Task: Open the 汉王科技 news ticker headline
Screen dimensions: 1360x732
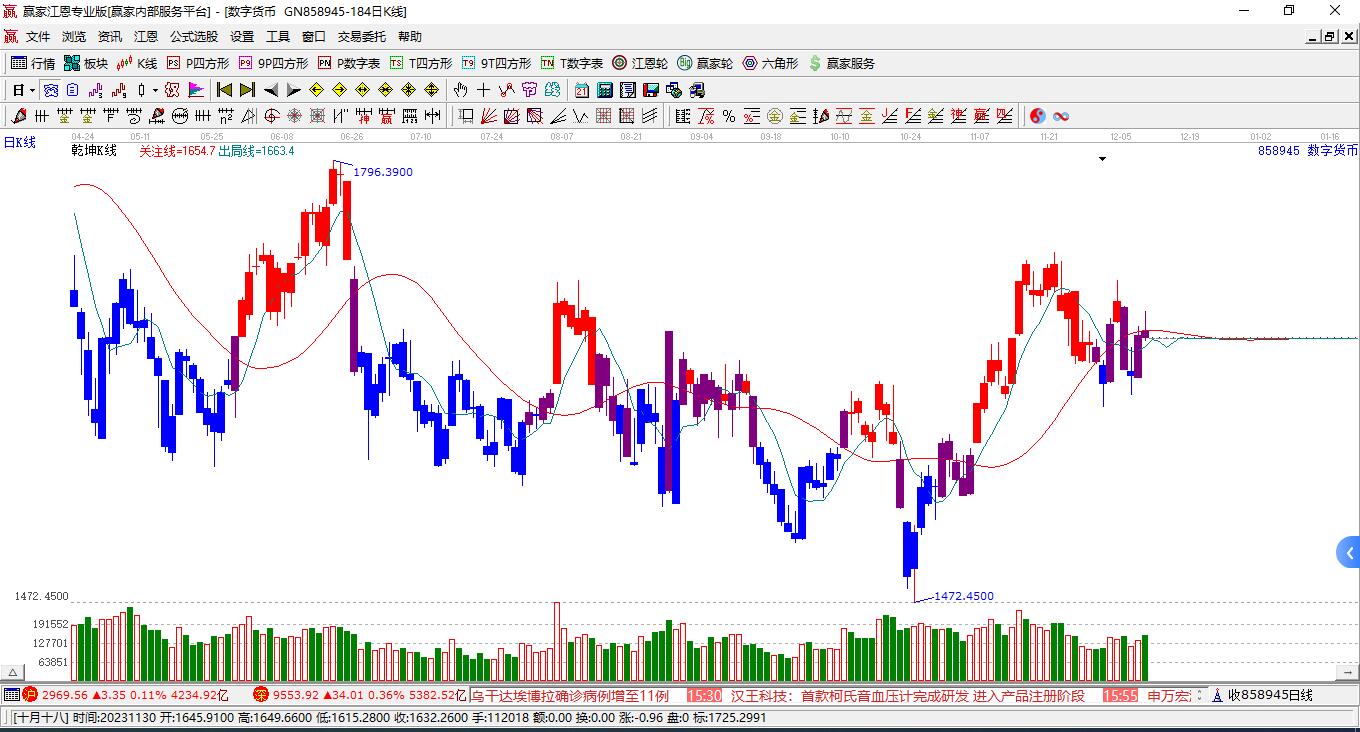Action: [x=908, y=695]
